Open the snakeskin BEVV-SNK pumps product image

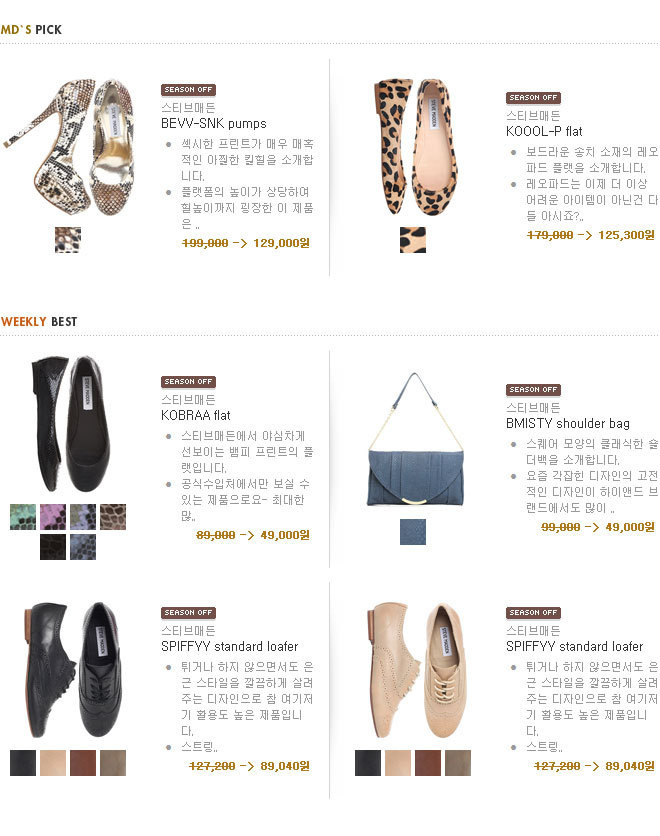[68, 148]
